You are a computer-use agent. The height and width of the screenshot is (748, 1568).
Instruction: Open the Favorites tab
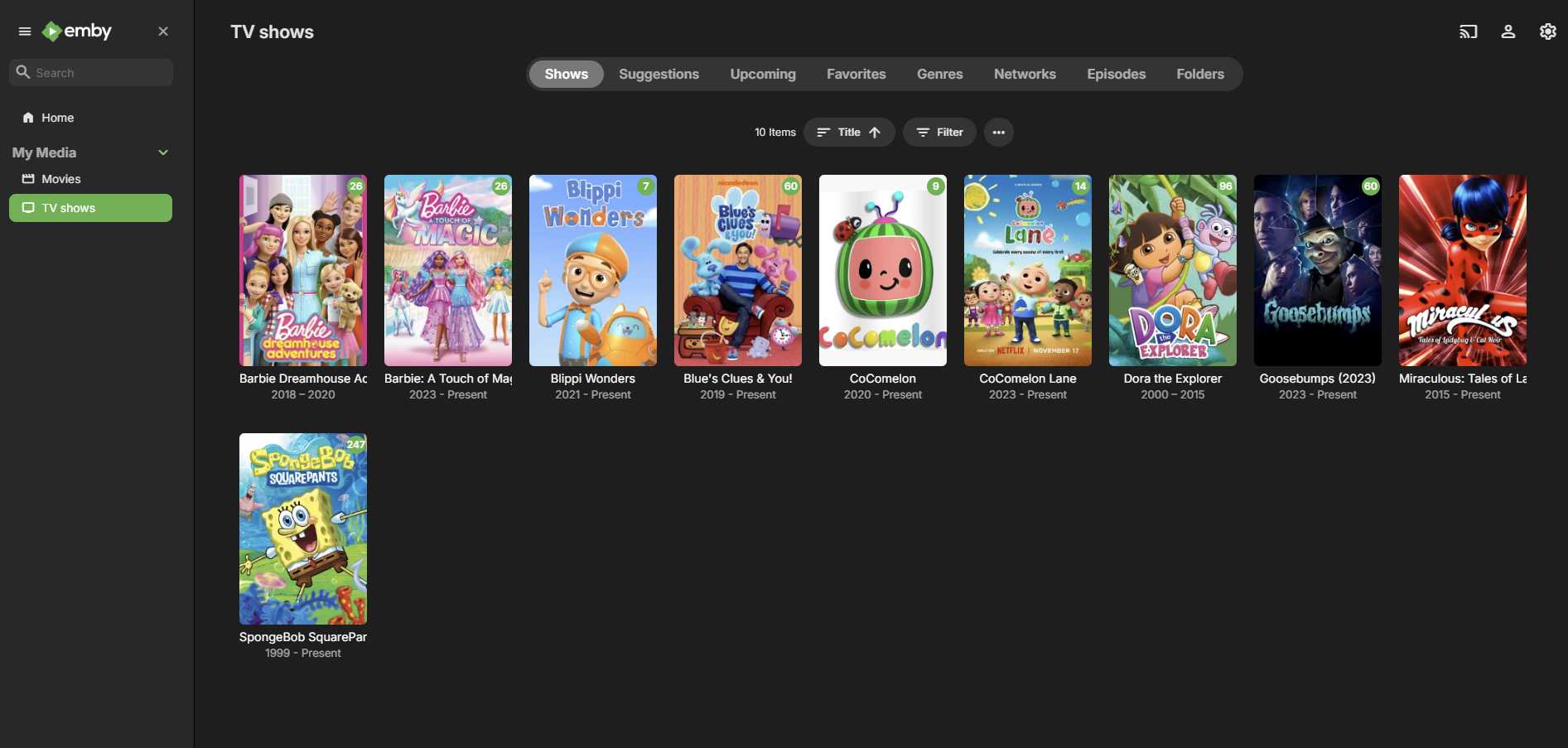point(856,74)
